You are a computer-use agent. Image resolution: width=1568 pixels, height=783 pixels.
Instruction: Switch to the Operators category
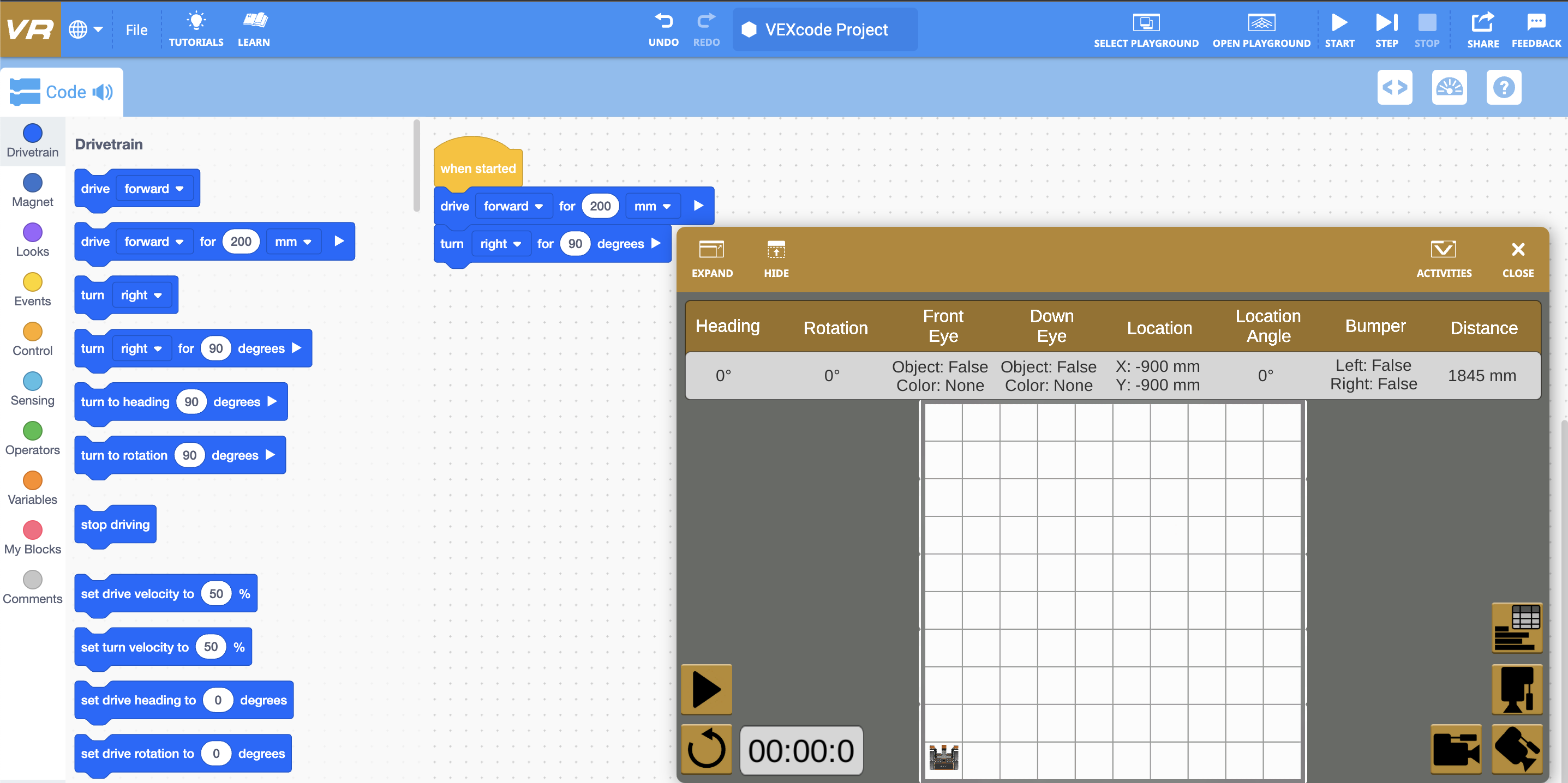pyautogui.click(x=32, y=438)
